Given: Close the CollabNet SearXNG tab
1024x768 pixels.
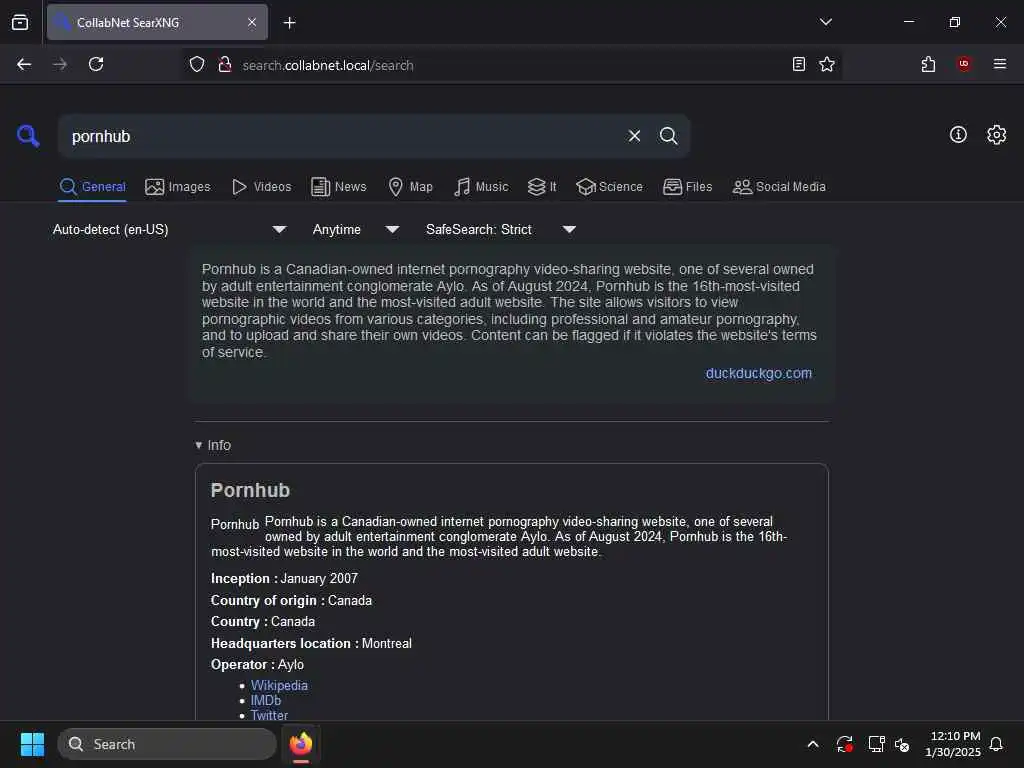Looking at the screenshot, I should click(252, 23).
